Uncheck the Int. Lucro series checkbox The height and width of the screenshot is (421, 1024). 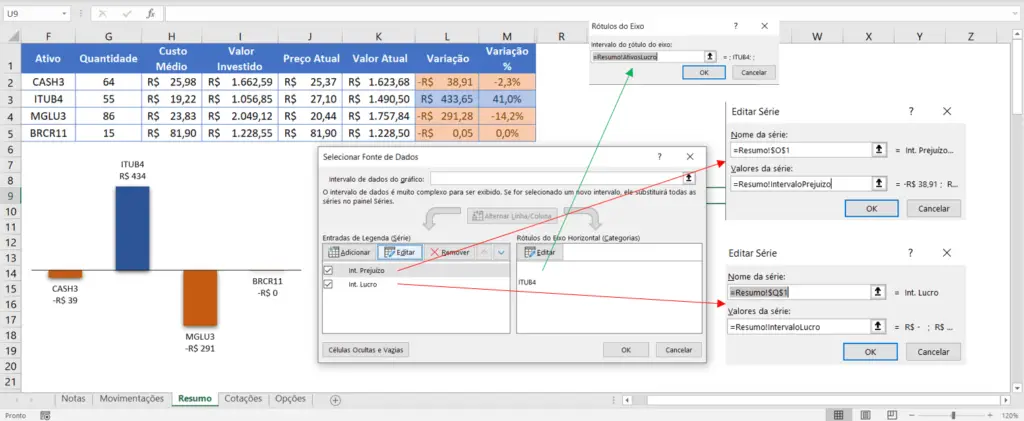[328, 284]
